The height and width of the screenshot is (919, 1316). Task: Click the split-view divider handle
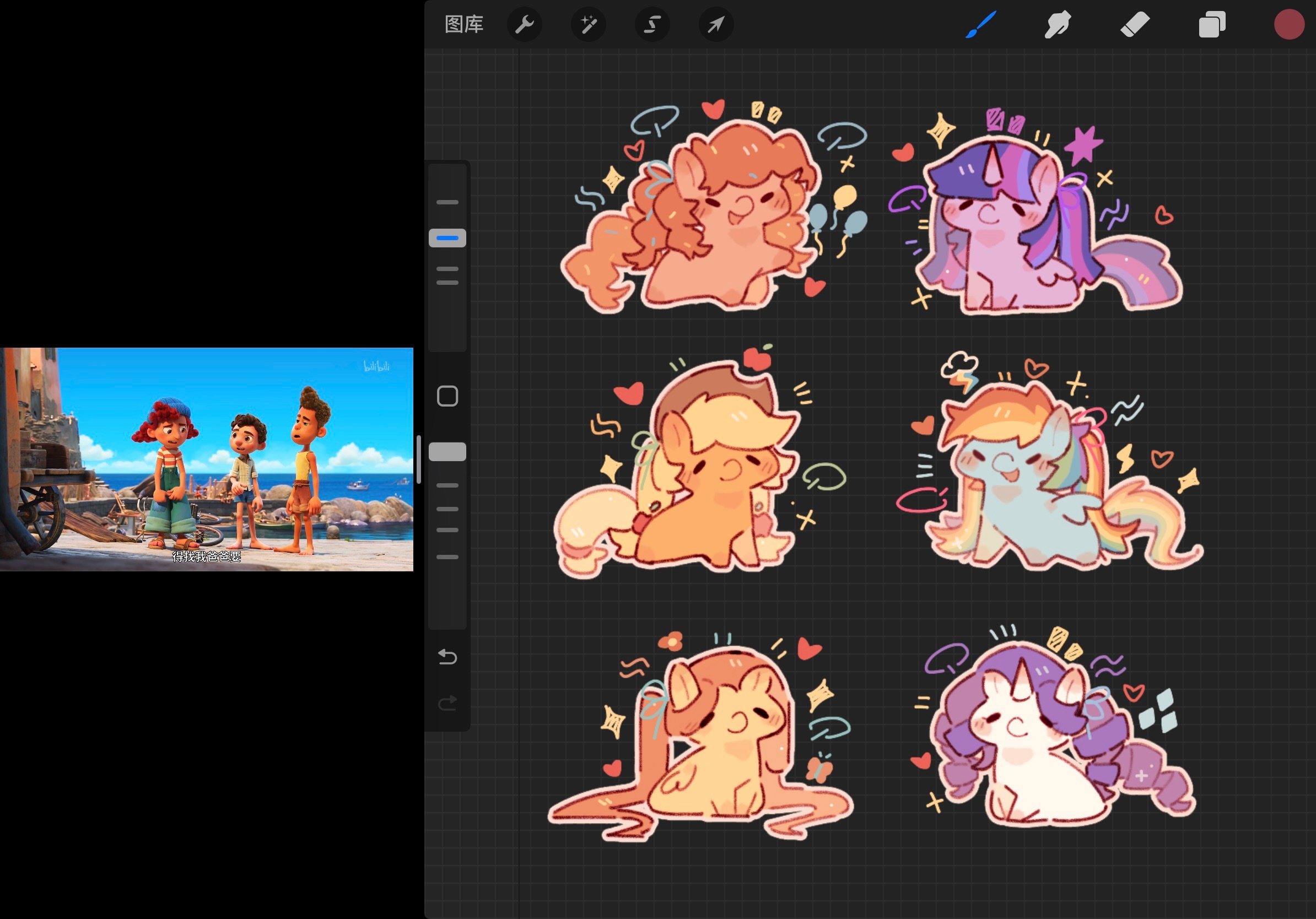click(419, 459)
